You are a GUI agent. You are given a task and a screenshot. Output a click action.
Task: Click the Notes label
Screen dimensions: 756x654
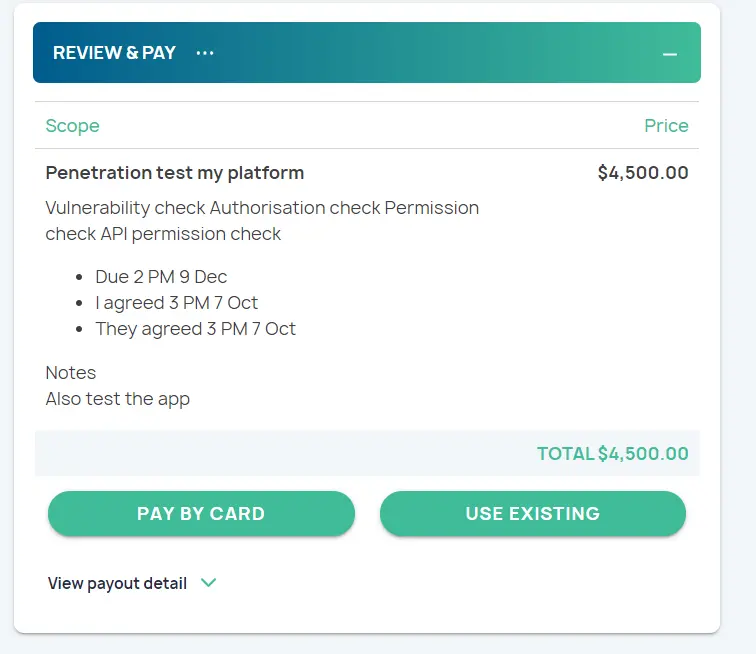[x=71, y=373]
